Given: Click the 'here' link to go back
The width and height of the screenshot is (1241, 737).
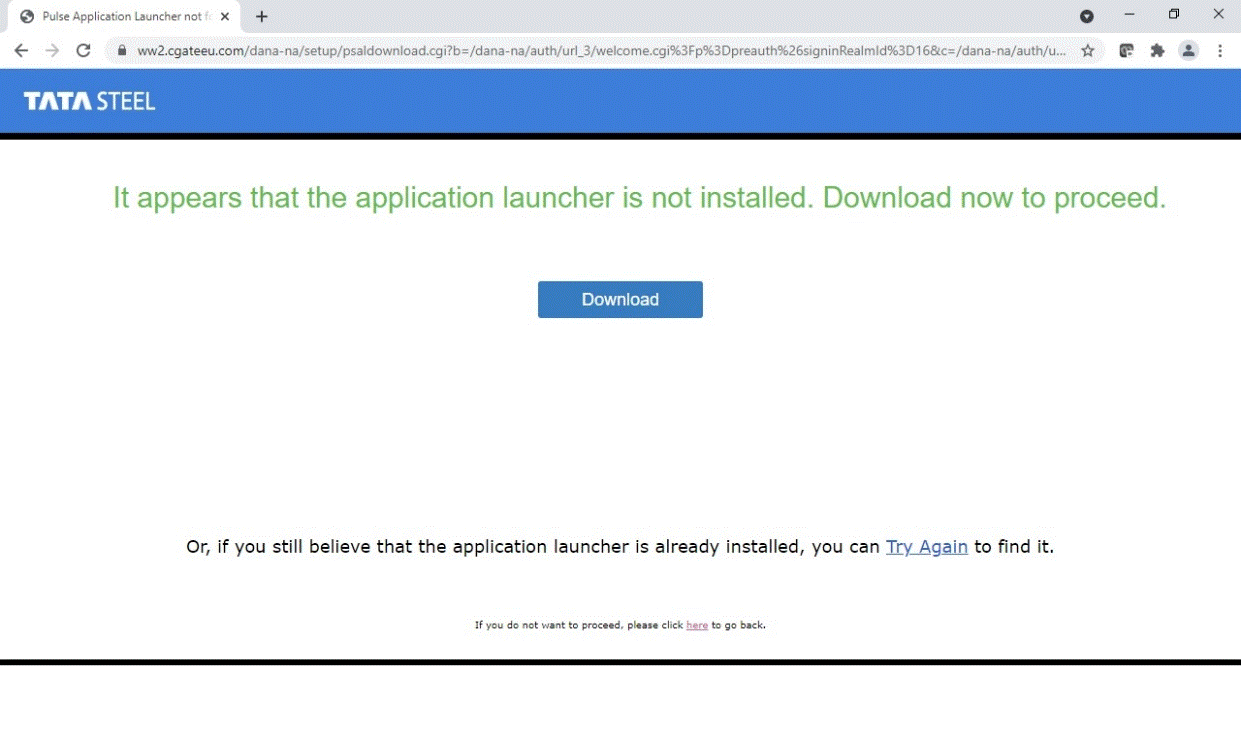Looking at the screenshot, I should point(697,625).
